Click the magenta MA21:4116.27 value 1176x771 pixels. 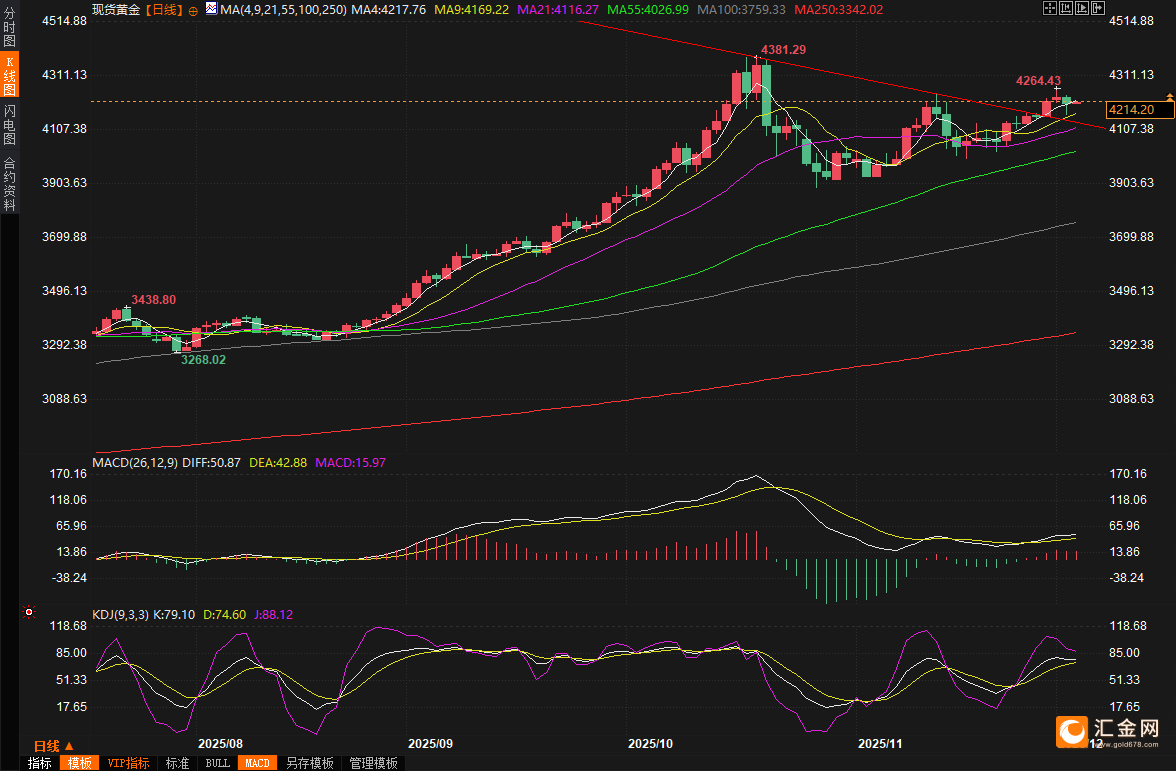point(558,10)
